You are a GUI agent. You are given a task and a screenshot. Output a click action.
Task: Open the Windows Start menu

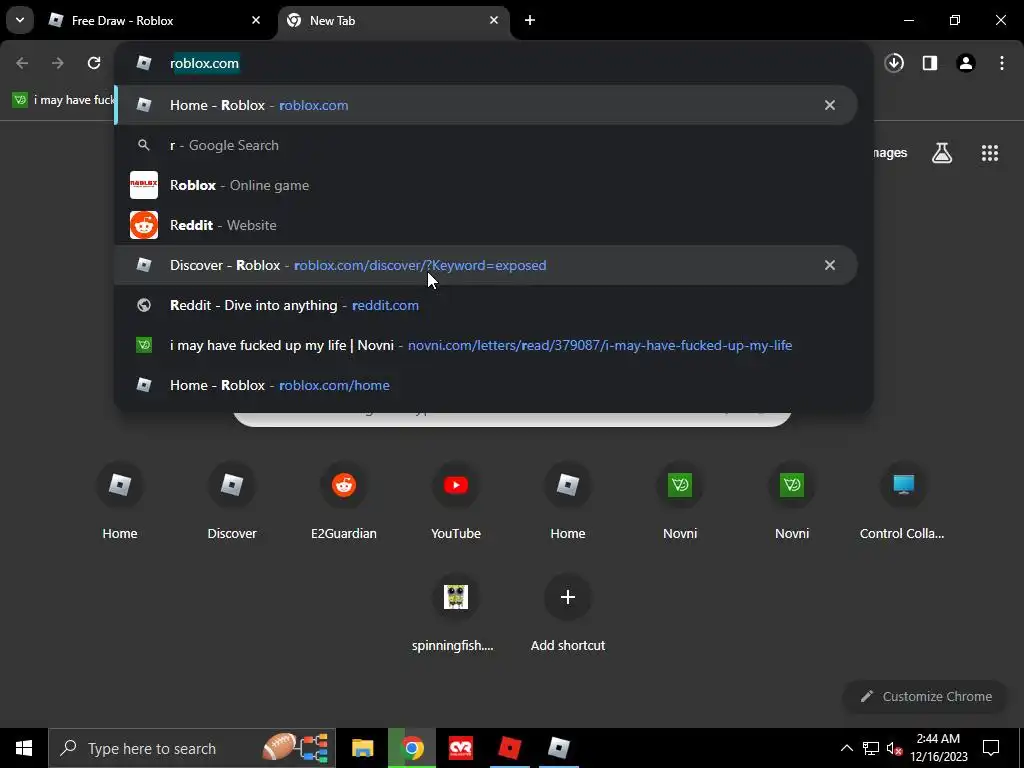click(x=24, y=748)
